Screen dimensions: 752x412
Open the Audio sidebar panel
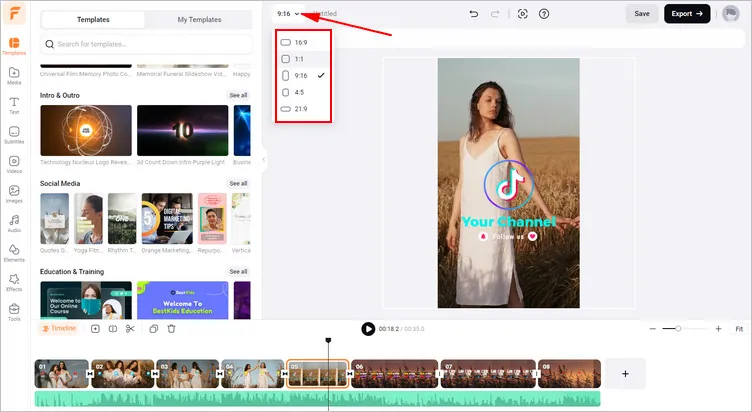14,224
